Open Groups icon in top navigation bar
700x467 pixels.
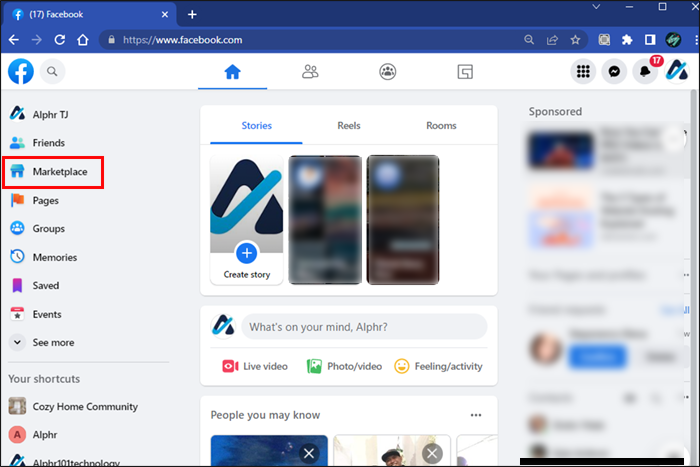coord(388,71)
